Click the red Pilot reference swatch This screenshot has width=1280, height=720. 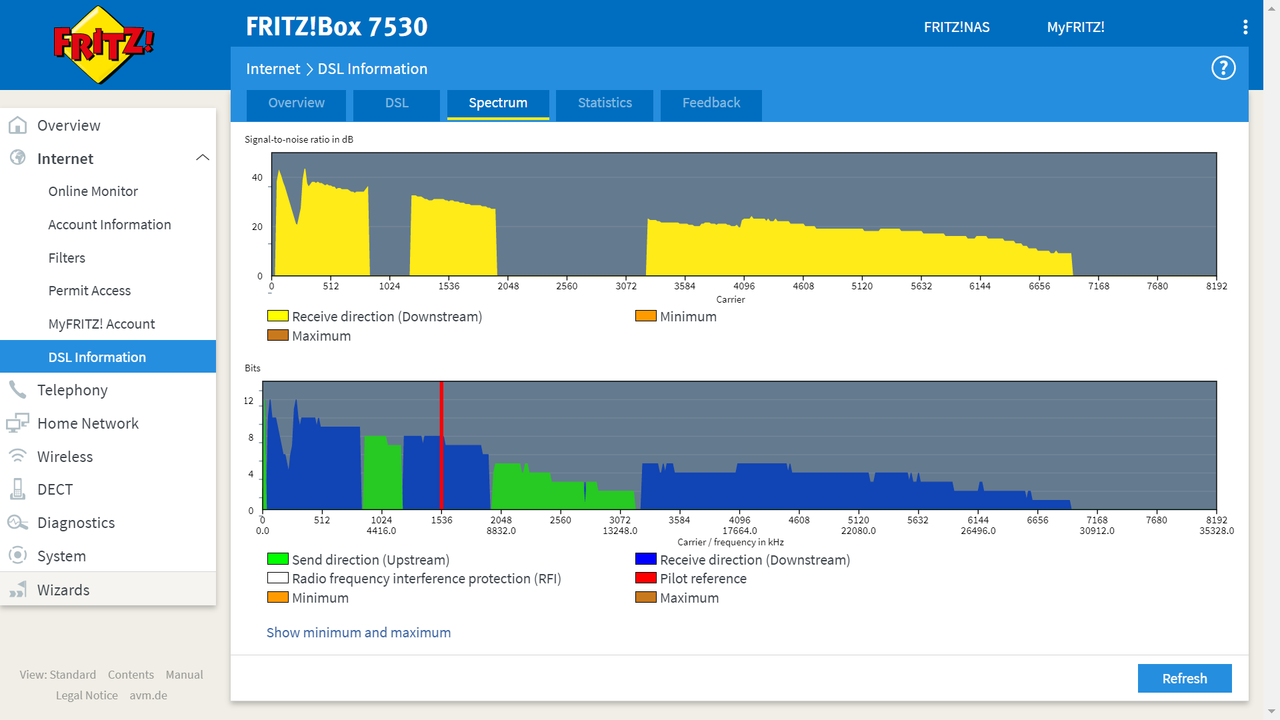click(x=645, y=578)
